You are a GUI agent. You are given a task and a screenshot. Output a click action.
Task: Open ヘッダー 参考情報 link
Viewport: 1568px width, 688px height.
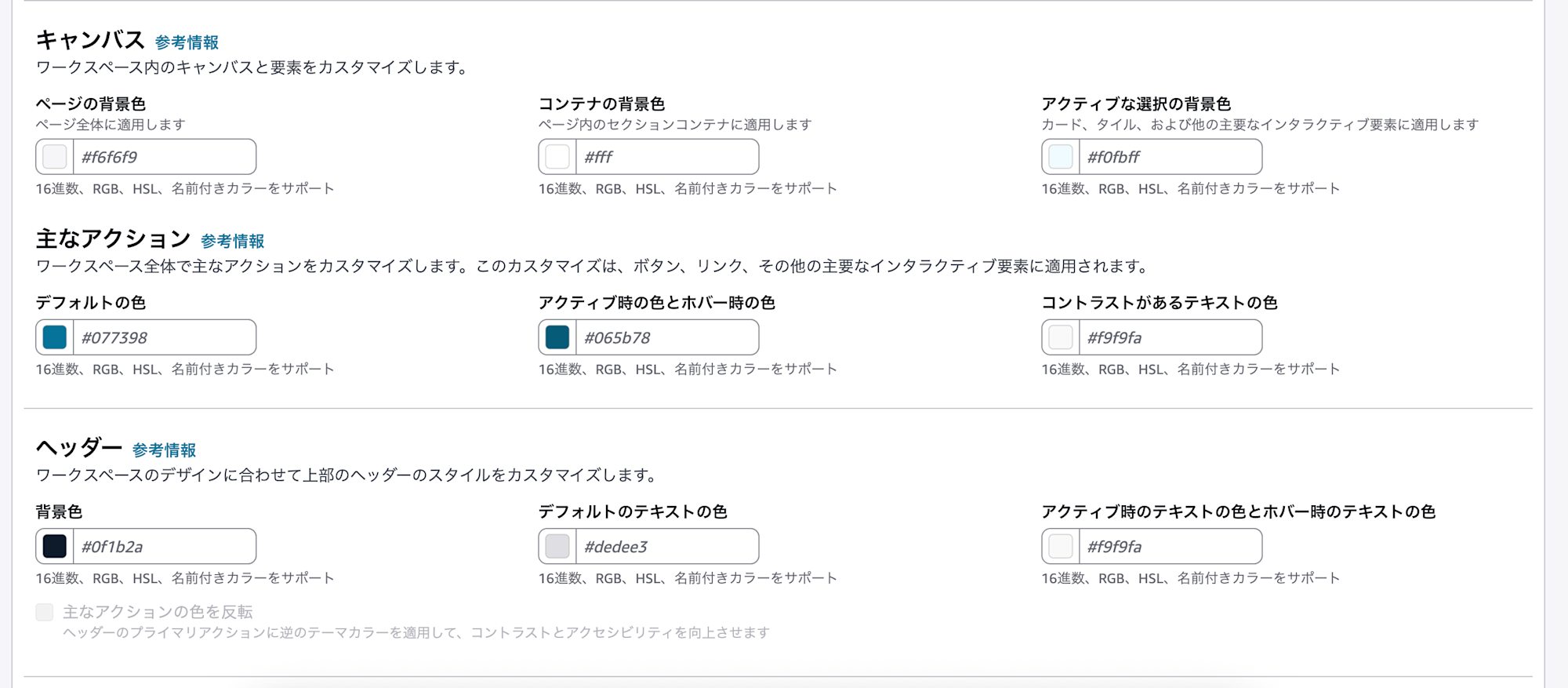[x=164, y=450]
